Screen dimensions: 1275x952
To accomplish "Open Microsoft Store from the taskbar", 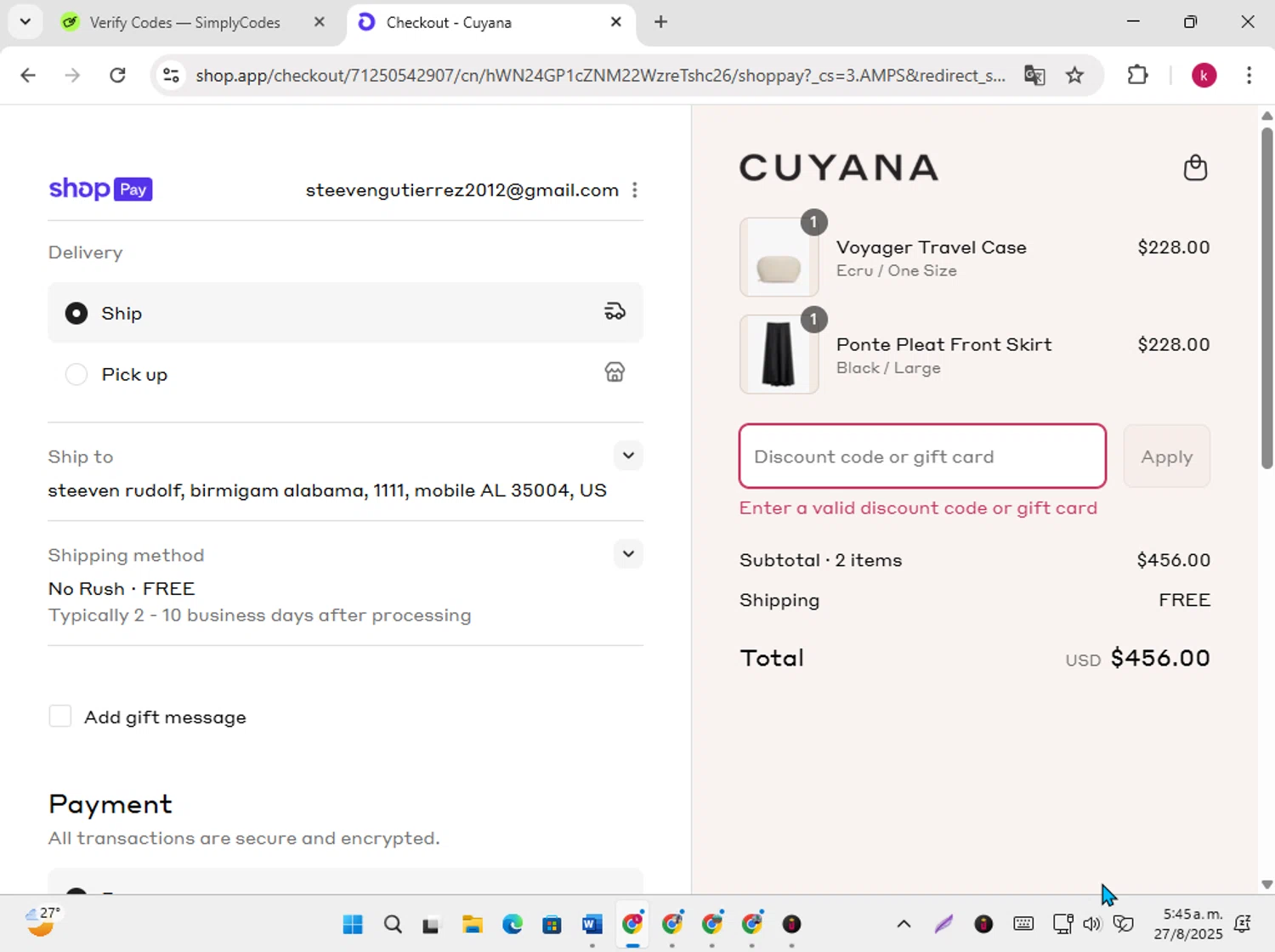I will 552,924.
